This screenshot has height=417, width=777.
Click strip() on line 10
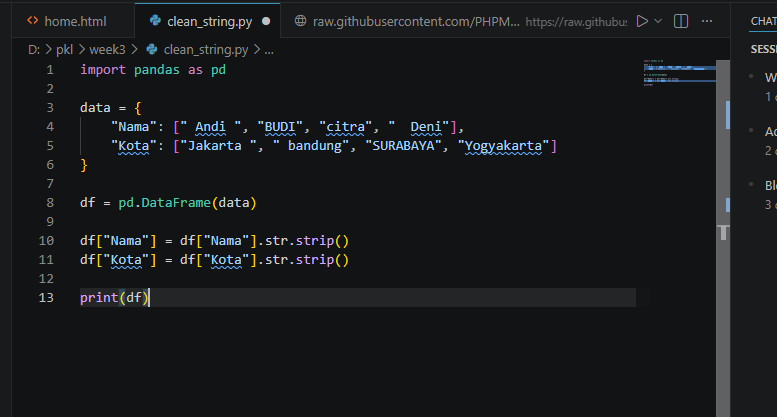click(322, 241)
